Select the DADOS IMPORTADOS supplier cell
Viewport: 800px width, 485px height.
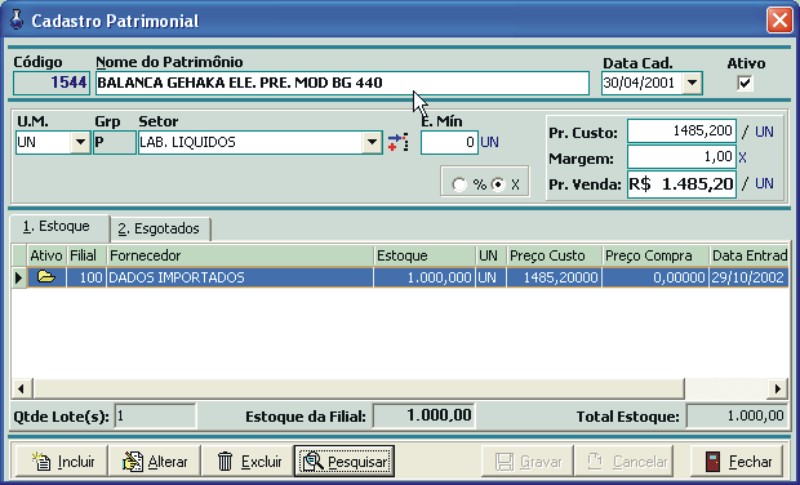(240, 277)
